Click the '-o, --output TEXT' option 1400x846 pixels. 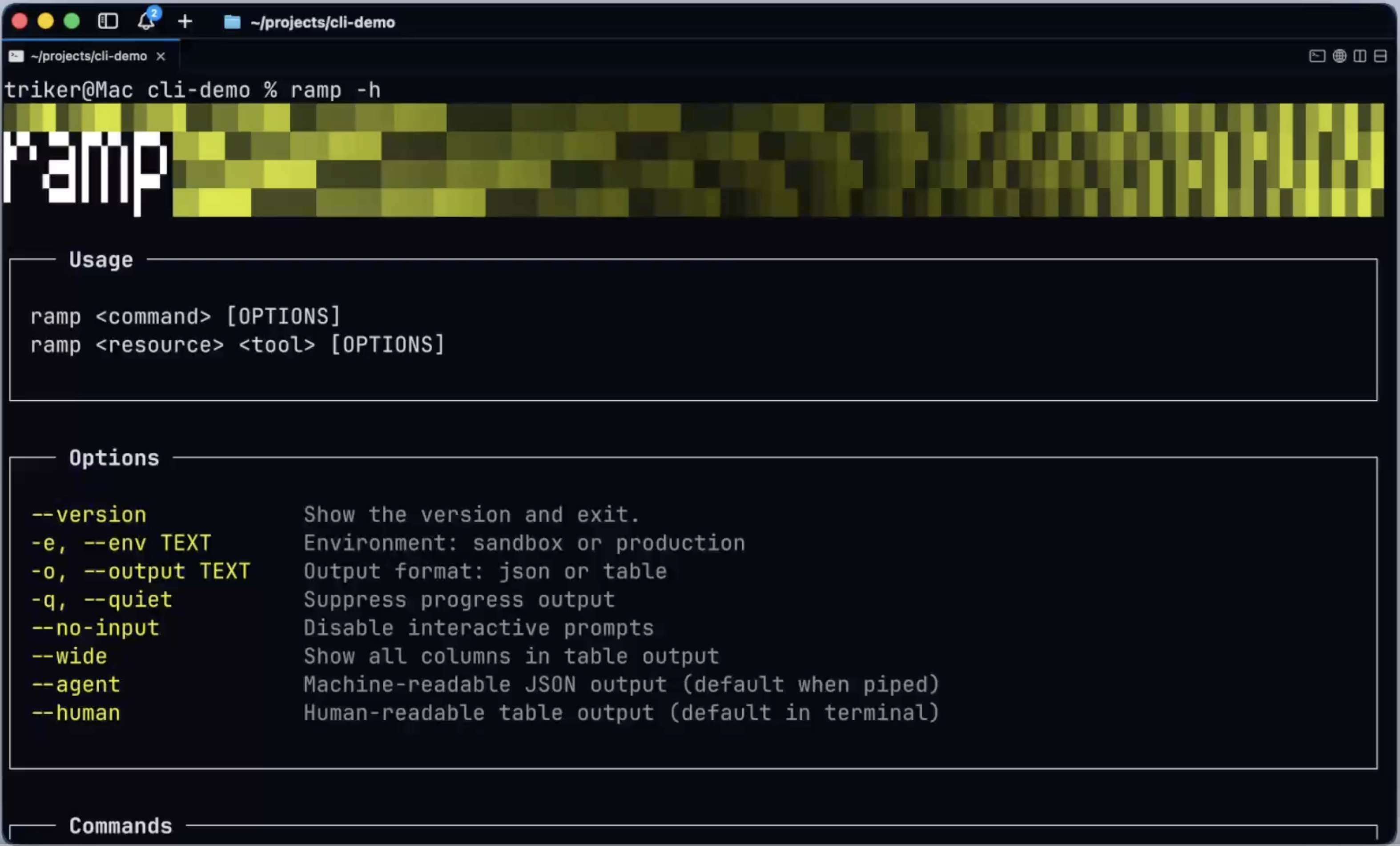point(141,572)
